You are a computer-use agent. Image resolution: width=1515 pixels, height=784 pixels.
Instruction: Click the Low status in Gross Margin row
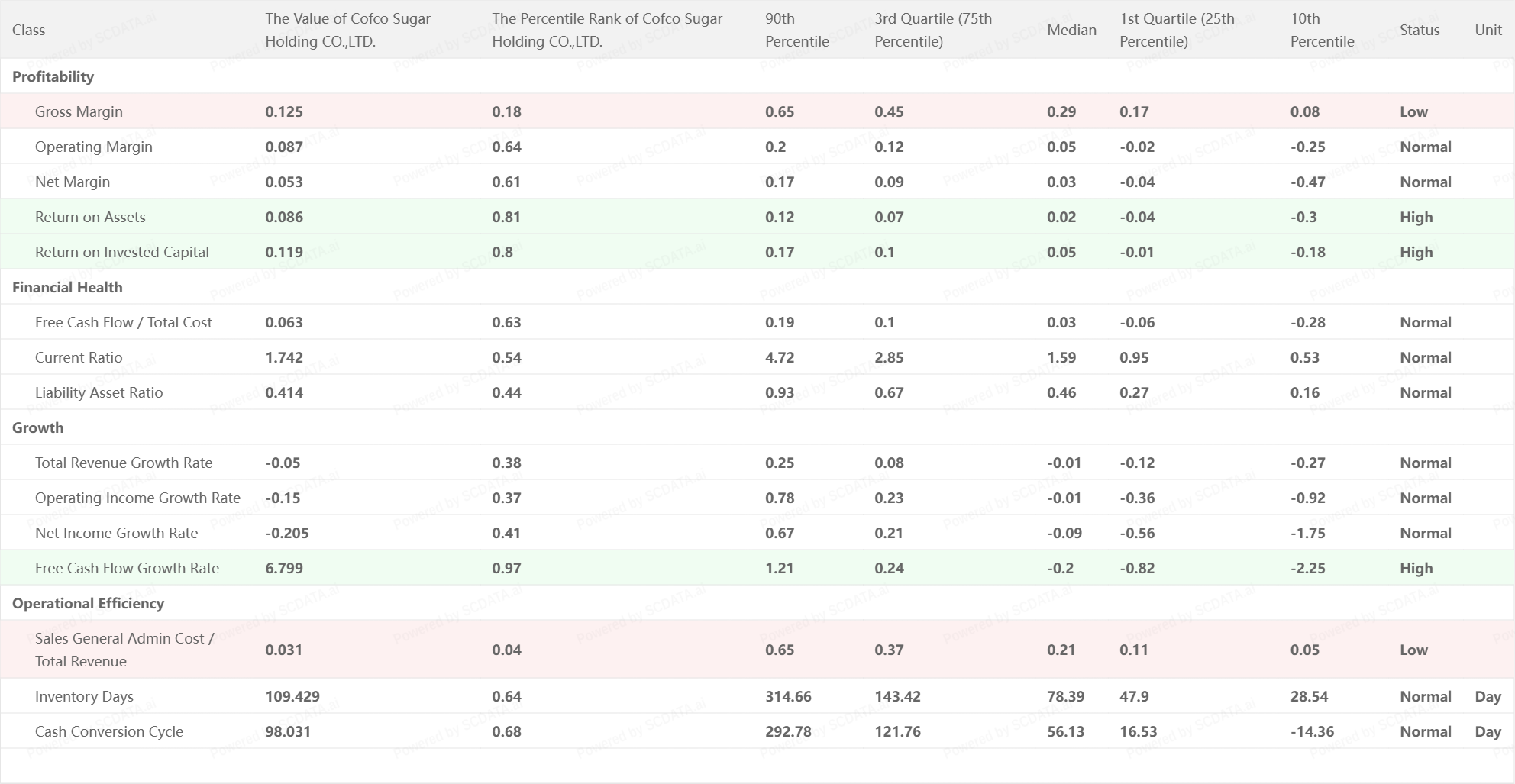coord(1413,111)
